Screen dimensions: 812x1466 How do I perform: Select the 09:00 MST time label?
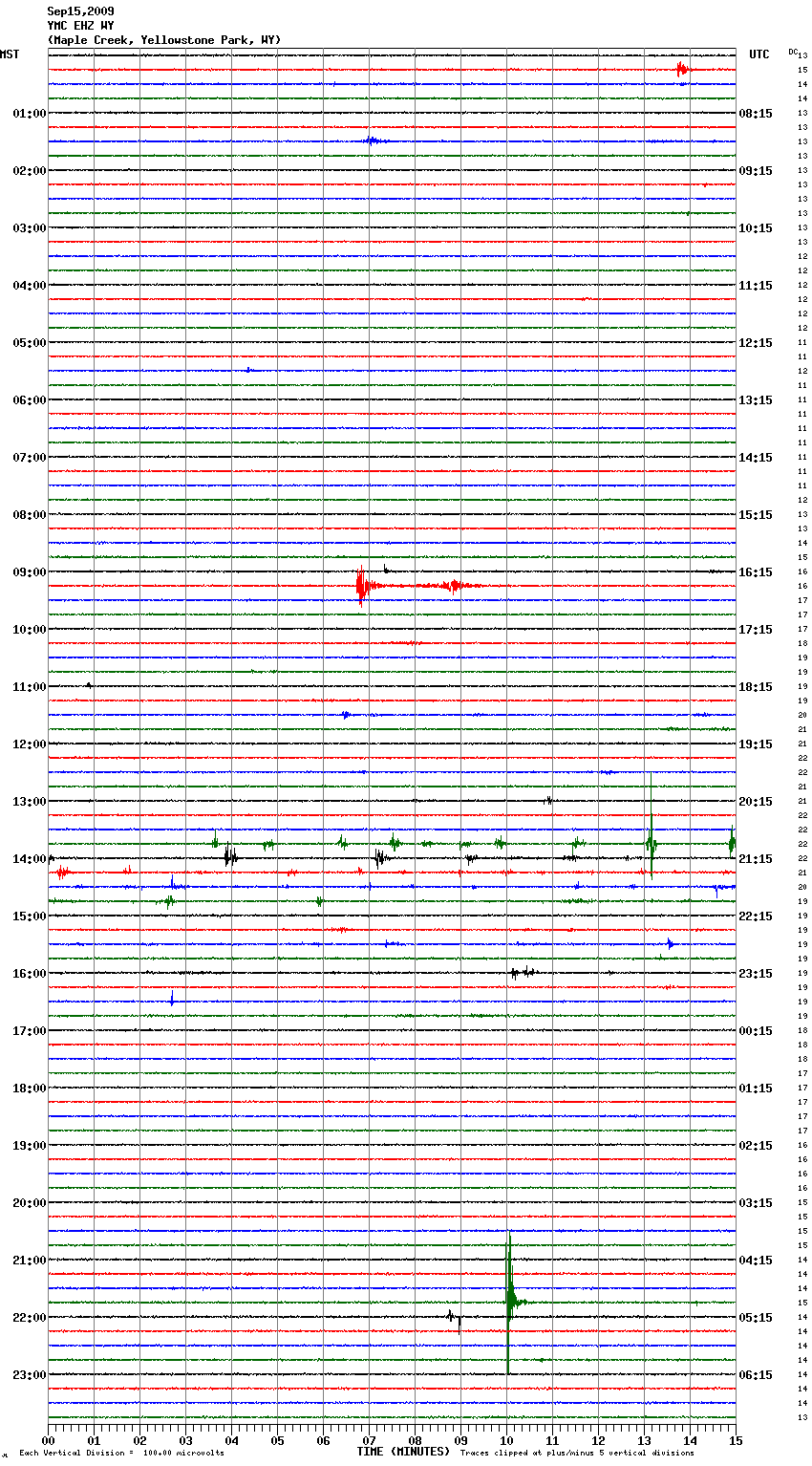click(x=29, y=572)
